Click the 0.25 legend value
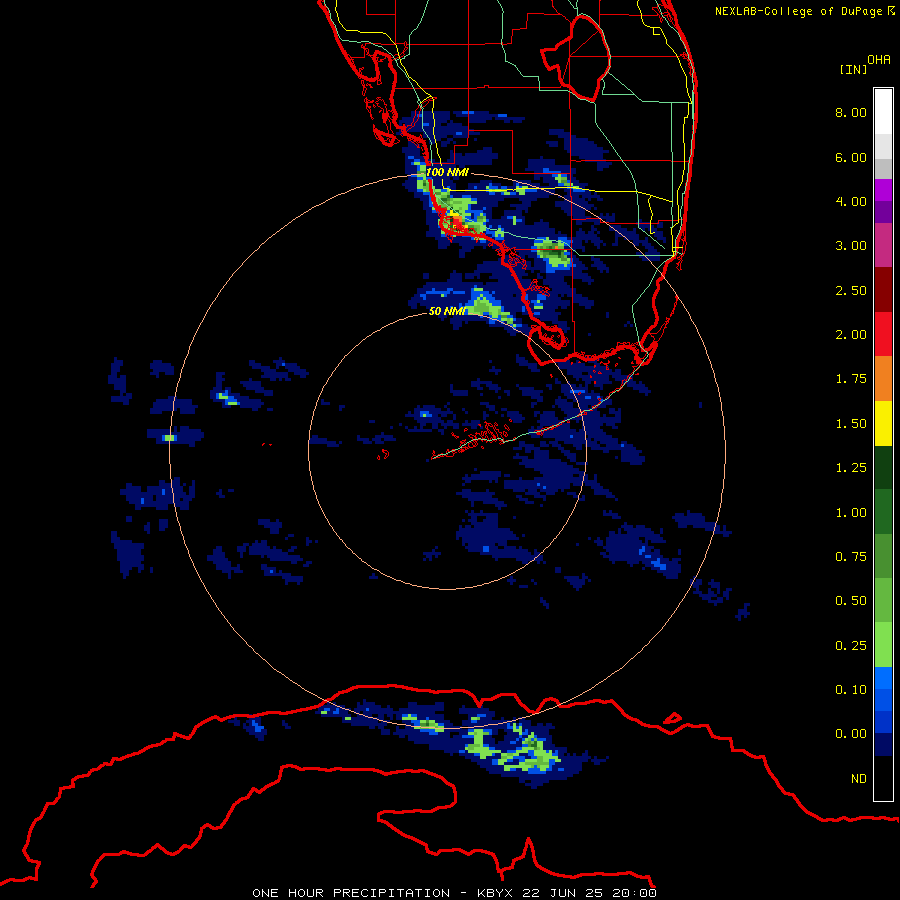 click(851, 646)
